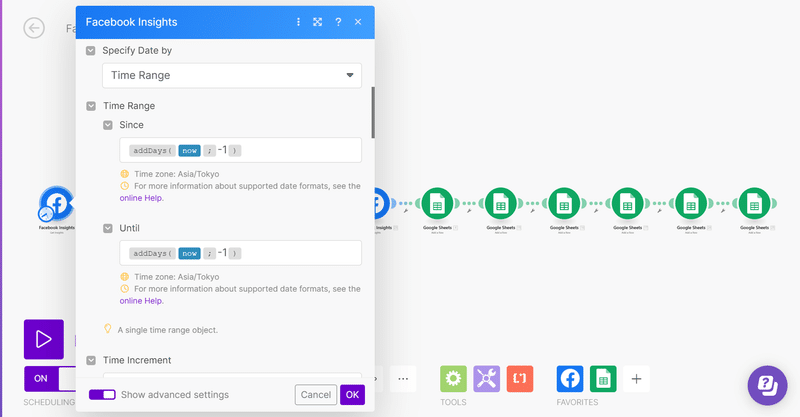This screenshot has height=417, width=800.
Task: Go back with the arrow button
Action: click(34, 28)
